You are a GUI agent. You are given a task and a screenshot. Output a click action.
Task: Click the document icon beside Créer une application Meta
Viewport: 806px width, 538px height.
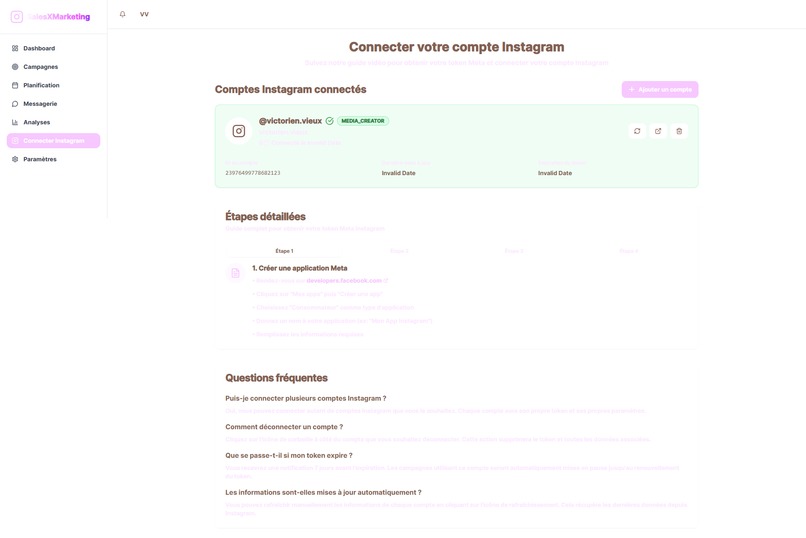[235, 273]
